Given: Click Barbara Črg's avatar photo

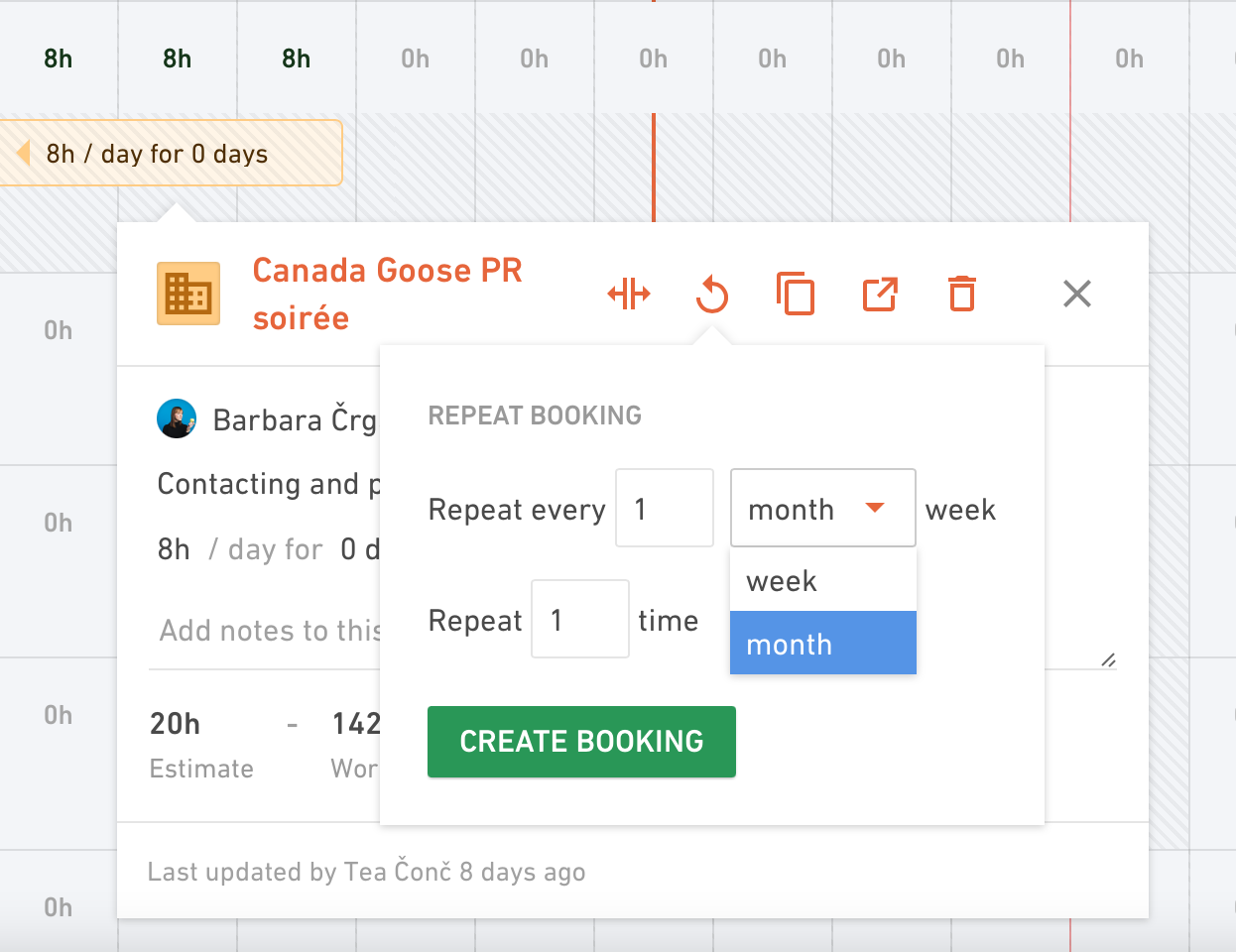Looking at the screenshot, I should pyautogui.click(x=177, y=418).
